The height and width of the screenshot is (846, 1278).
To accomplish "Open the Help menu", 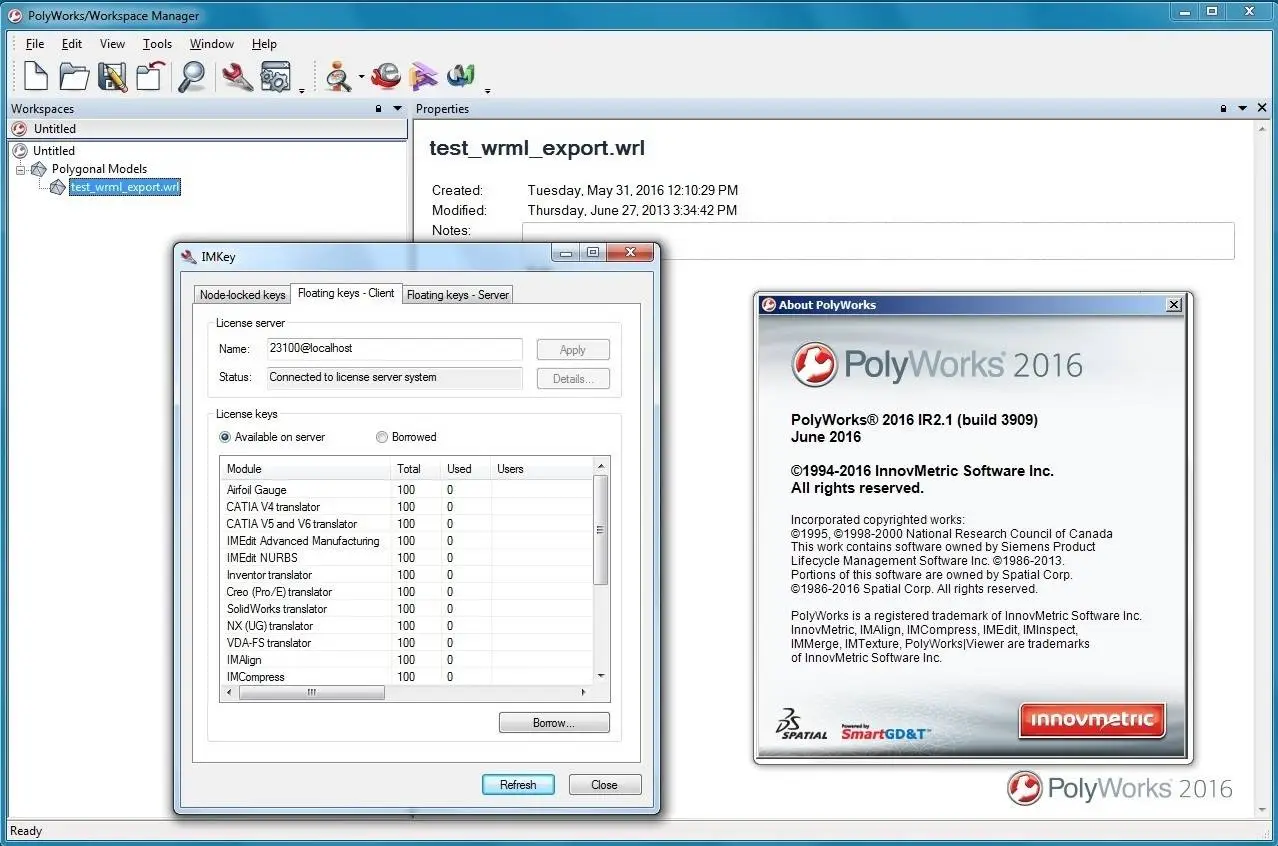I will click(x=264, y=44).
